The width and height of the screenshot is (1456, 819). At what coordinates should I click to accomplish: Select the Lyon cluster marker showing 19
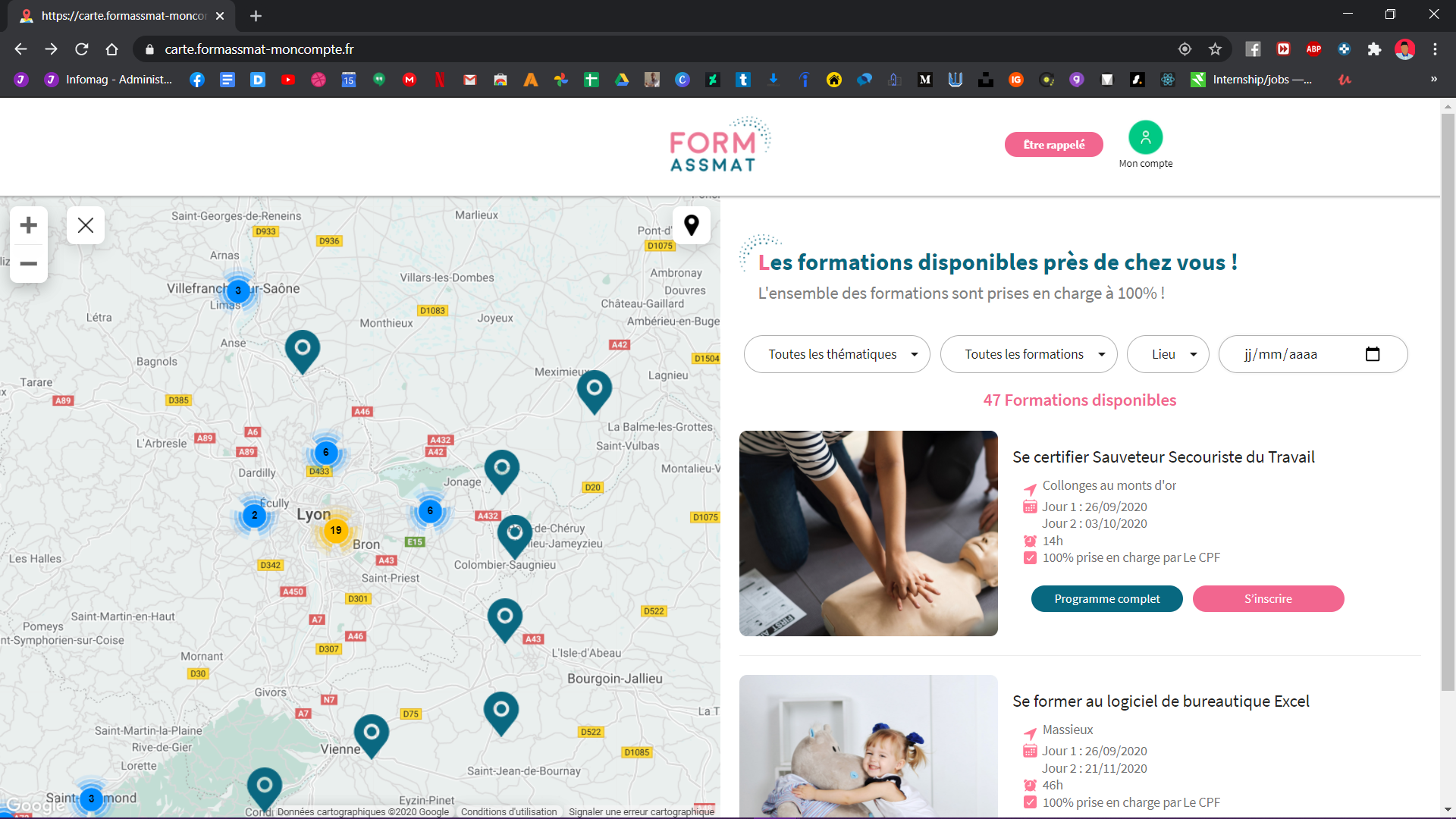(336, 530)
